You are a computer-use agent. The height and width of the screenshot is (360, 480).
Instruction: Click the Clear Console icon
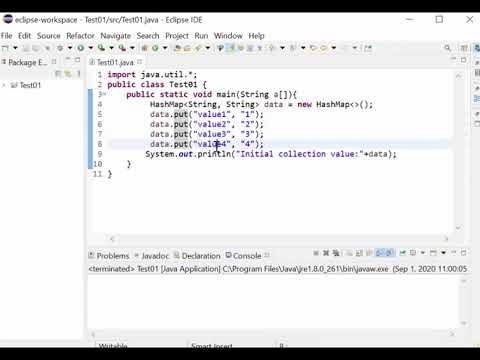pyautogui.click(x=349, y=253)
